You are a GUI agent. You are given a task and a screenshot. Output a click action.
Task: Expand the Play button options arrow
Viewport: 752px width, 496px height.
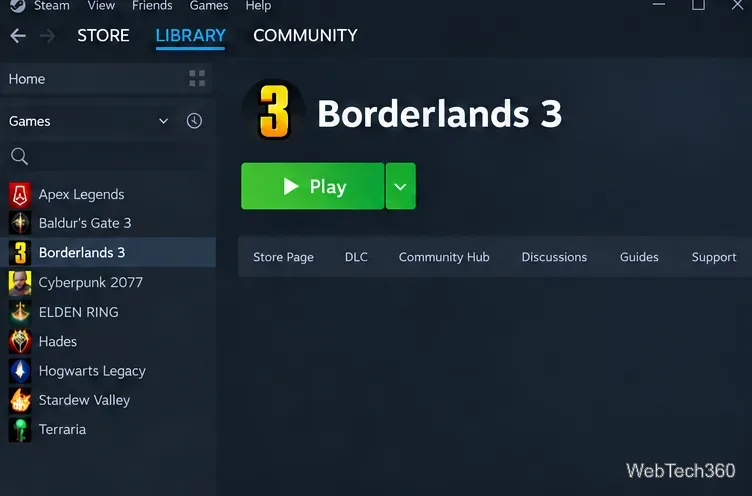pos(400,186)
